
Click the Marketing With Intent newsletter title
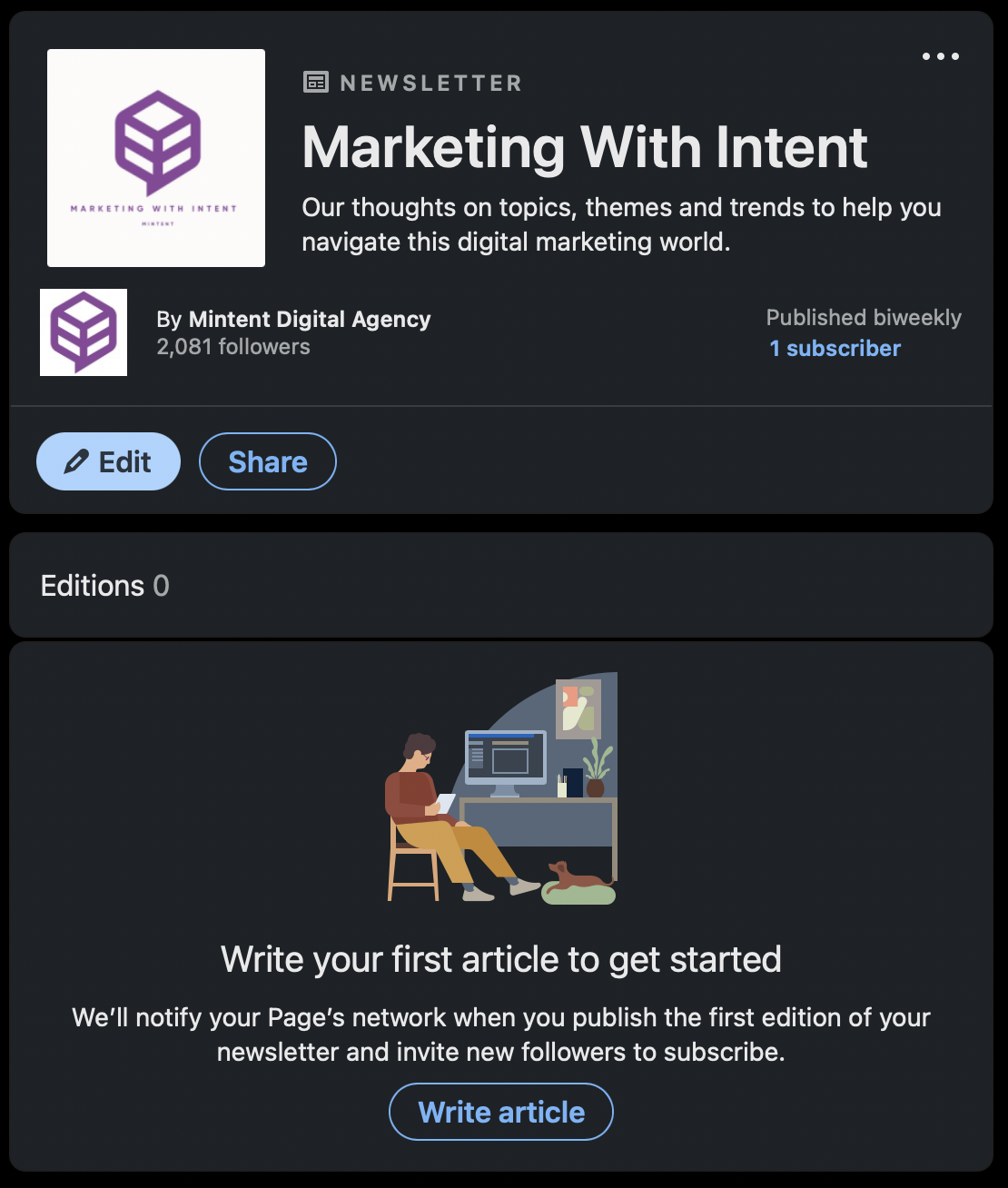(585, 147)
